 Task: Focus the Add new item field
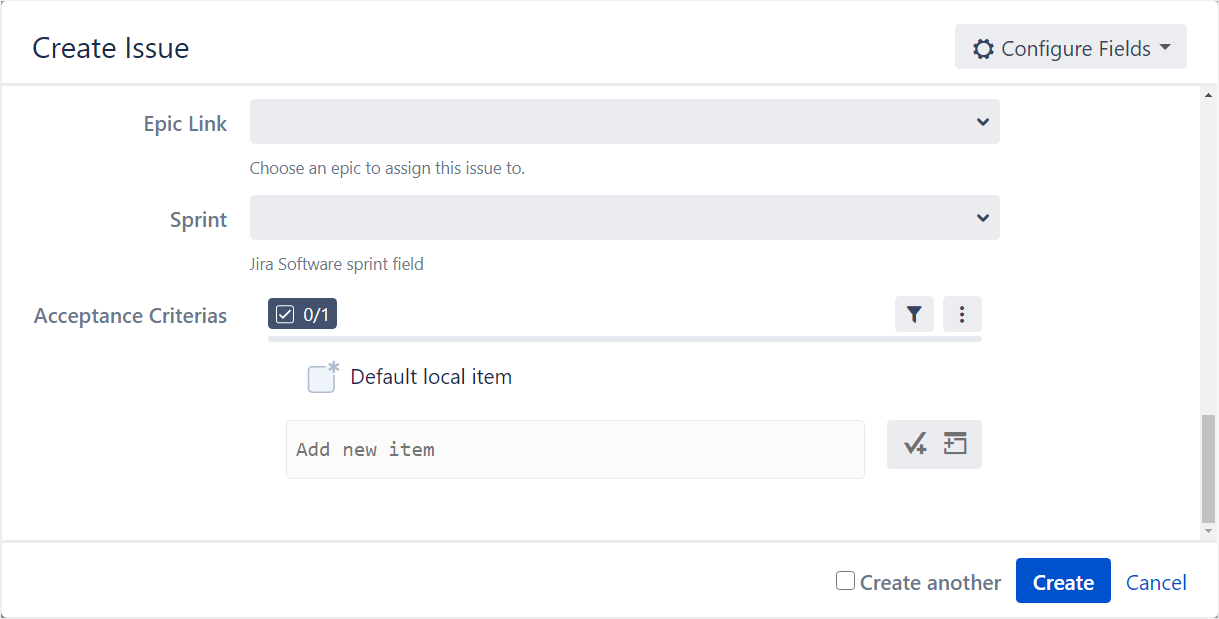tap(575, 450)
